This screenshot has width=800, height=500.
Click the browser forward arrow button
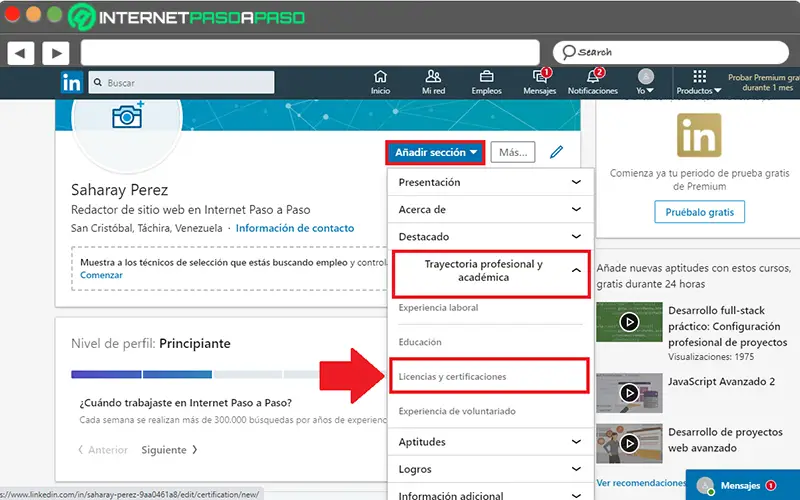[56, 53]
